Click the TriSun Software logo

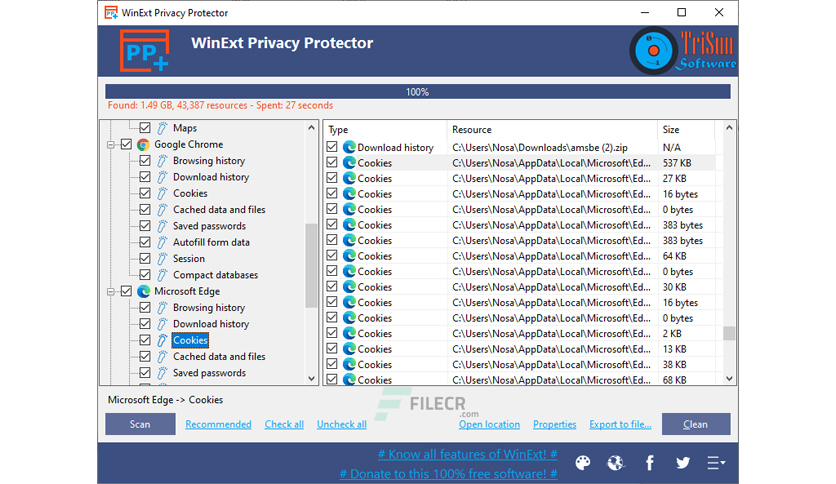click(x=683, y=51)
